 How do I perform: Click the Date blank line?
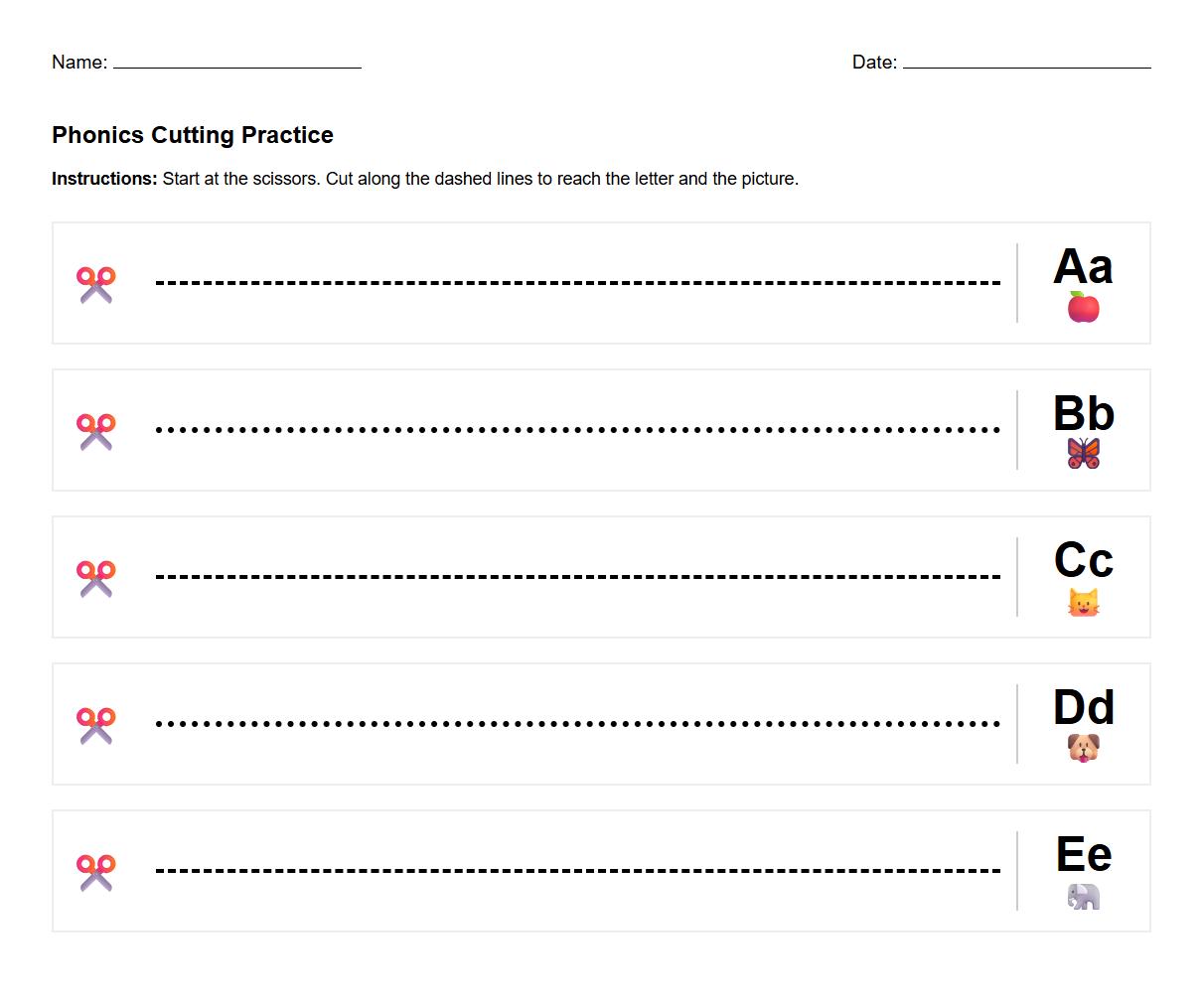pos(1026,64)
